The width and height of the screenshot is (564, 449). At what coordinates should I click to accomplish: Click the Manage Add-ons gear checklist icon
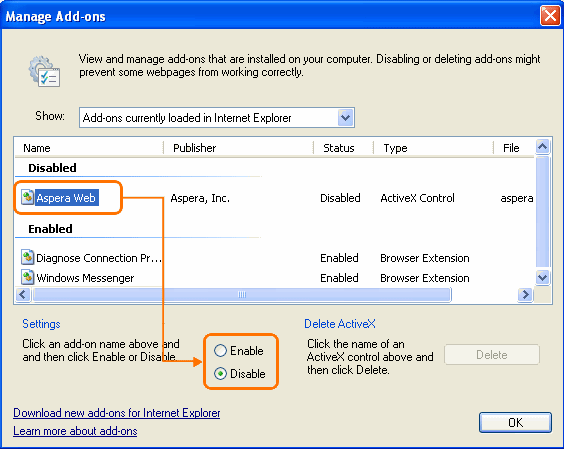click(x=45, y=71)
